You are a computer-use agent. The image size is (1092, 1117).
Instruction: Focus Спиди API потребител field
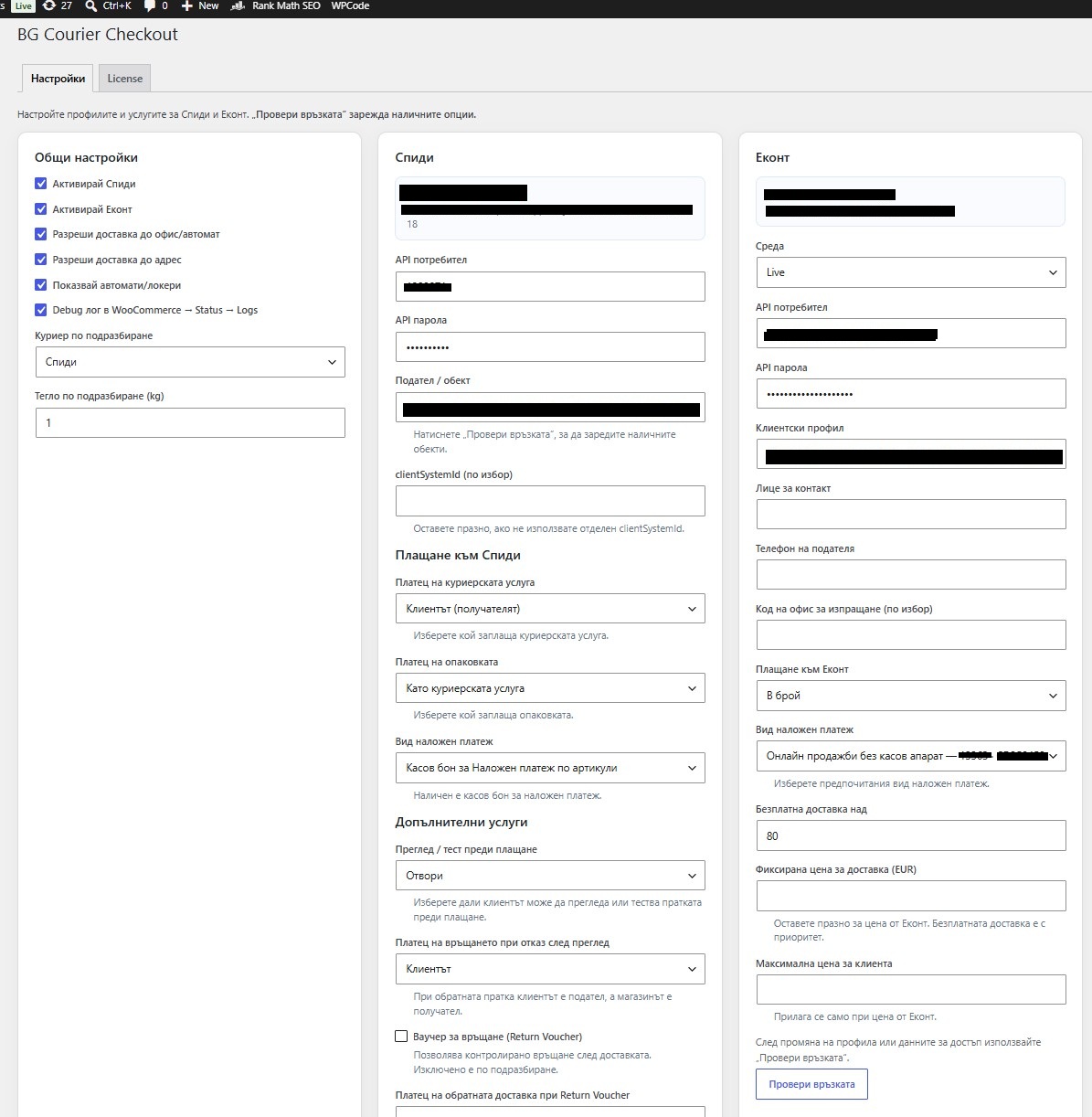click(x=550, y=287)
